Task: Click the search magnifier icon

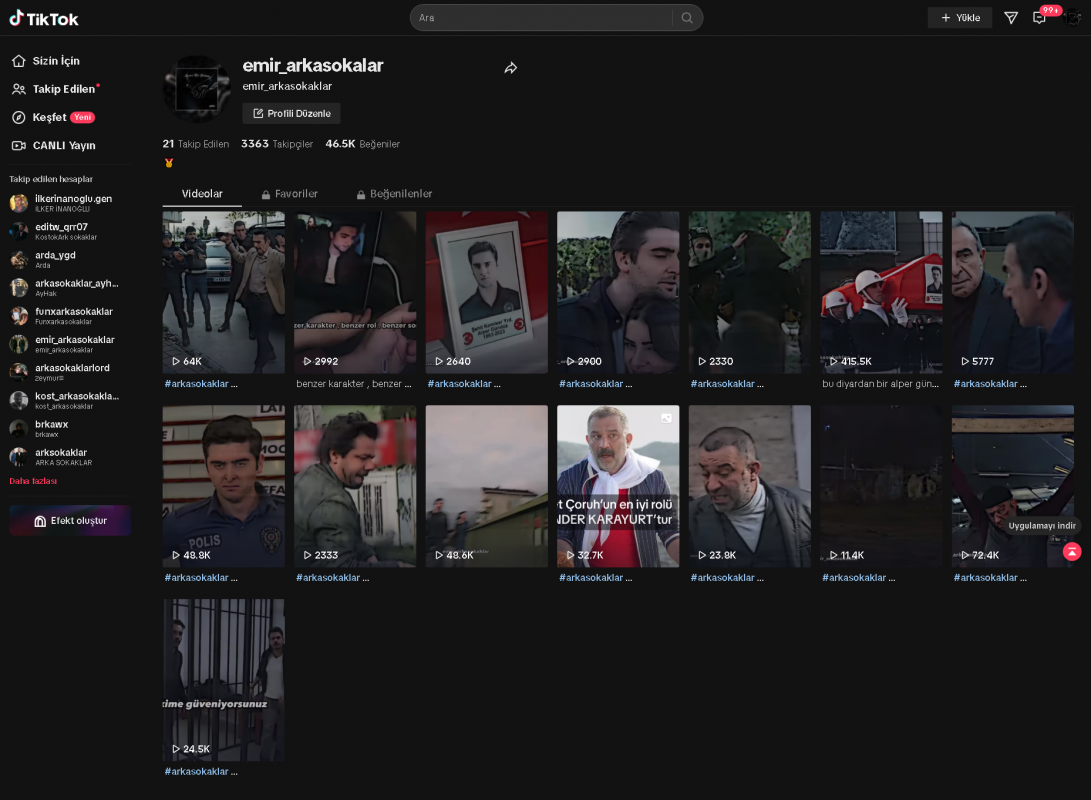Action: pyautogui.click(x=687, y=18)
